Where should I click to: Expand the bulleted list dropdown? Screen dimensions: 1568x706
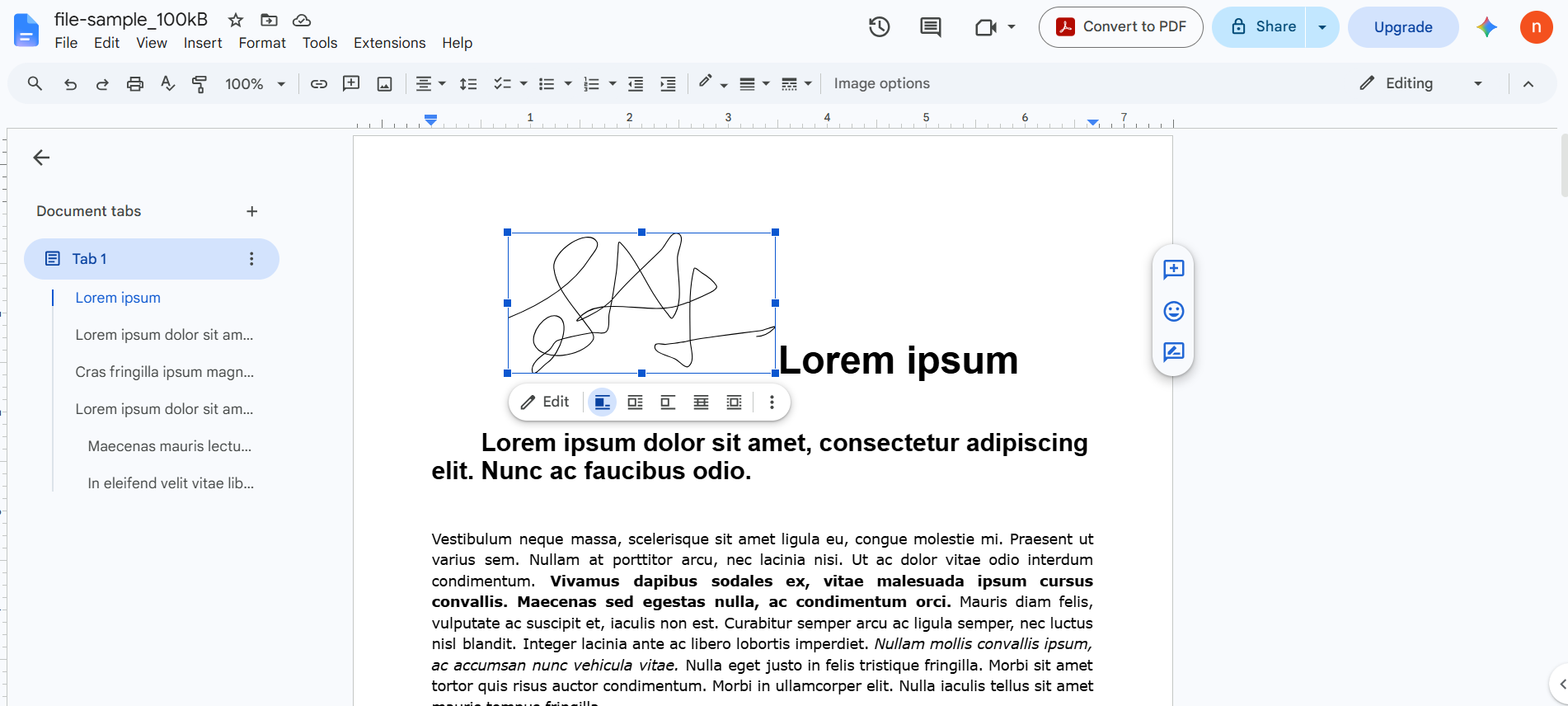coord(568,83)
